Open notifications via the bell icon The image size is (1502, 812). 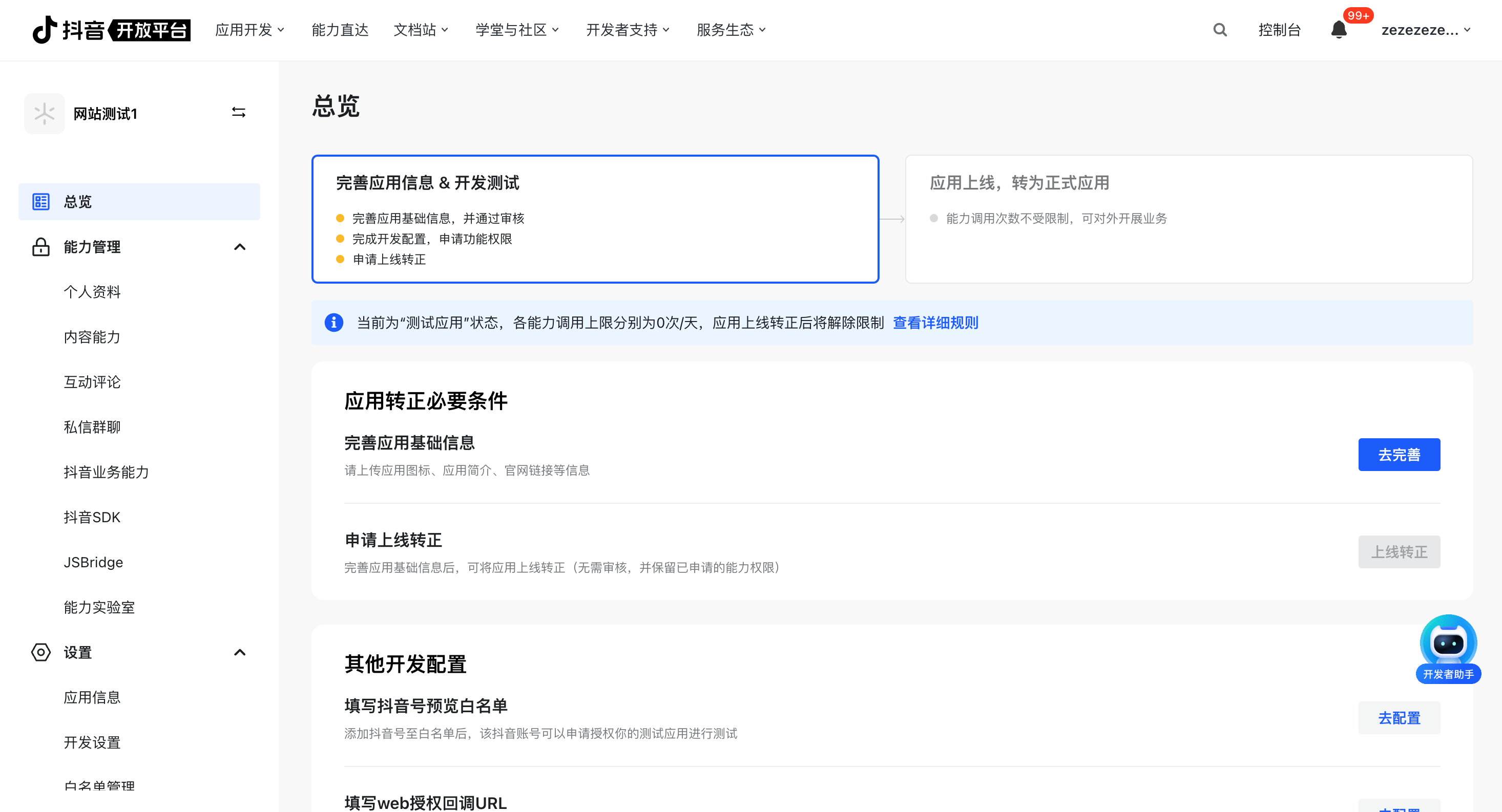(1339, 30)
